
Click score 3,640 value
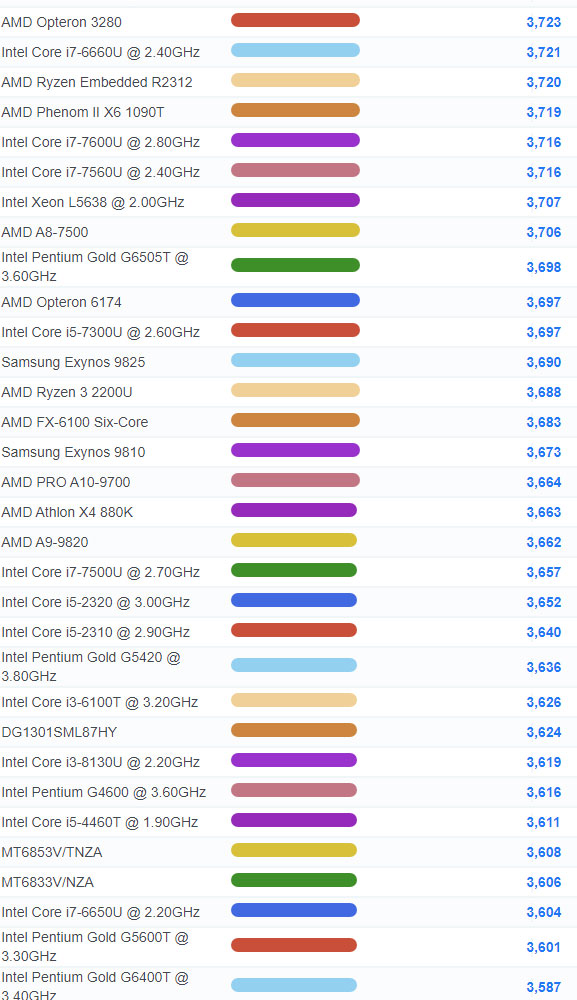coord(544,632)
